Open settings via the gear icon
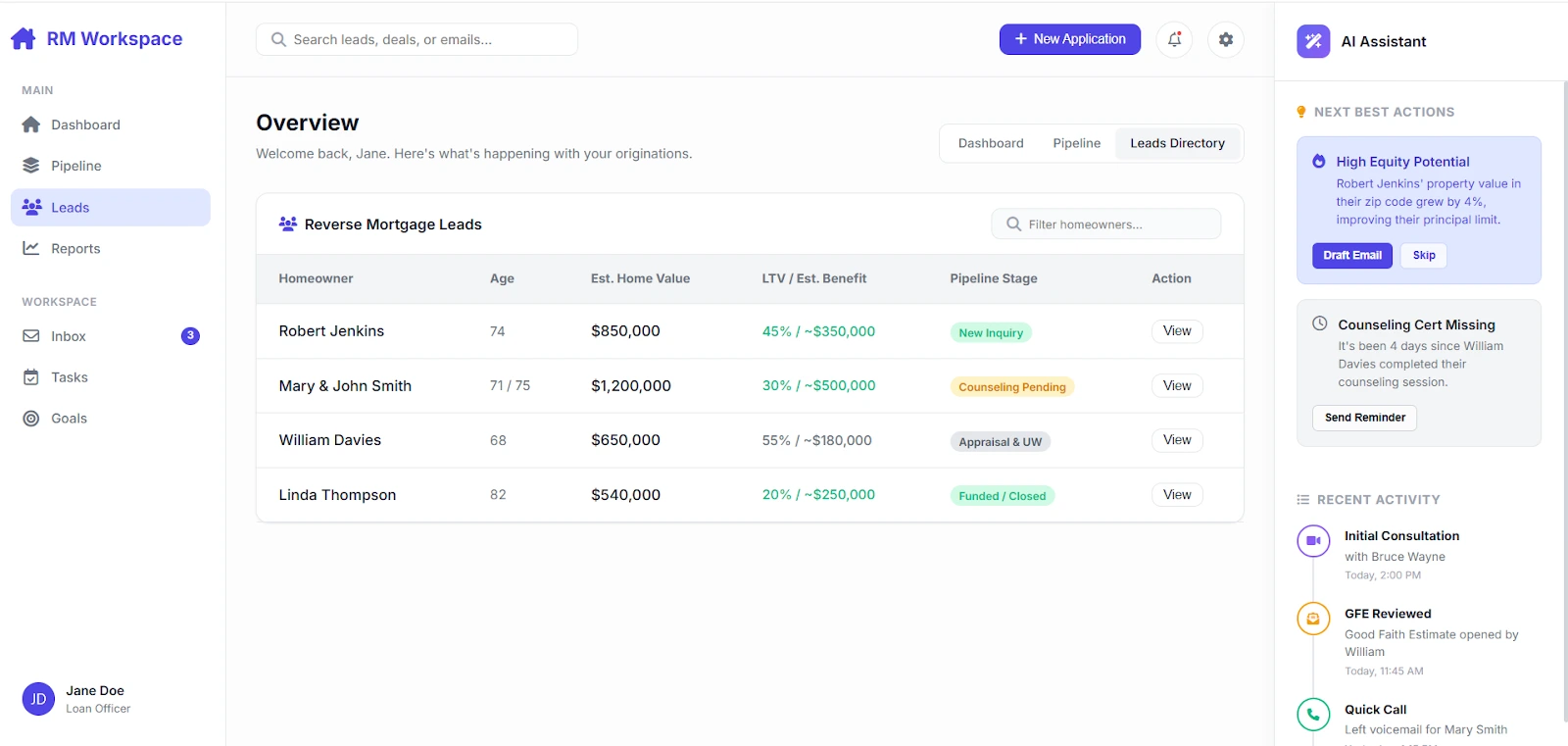1568x746 pixels. click(1225, 39)
